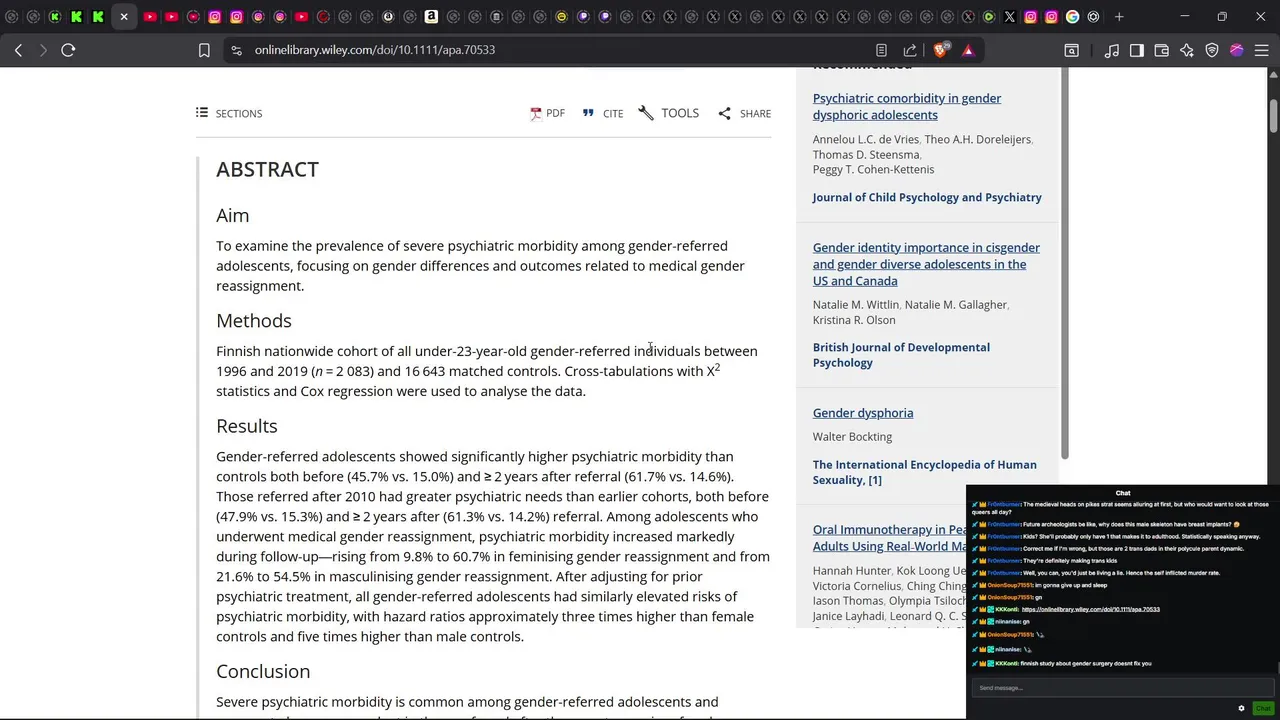Switch to the Amazon tab
This screenshot has height=720, width=1280.
431,17
